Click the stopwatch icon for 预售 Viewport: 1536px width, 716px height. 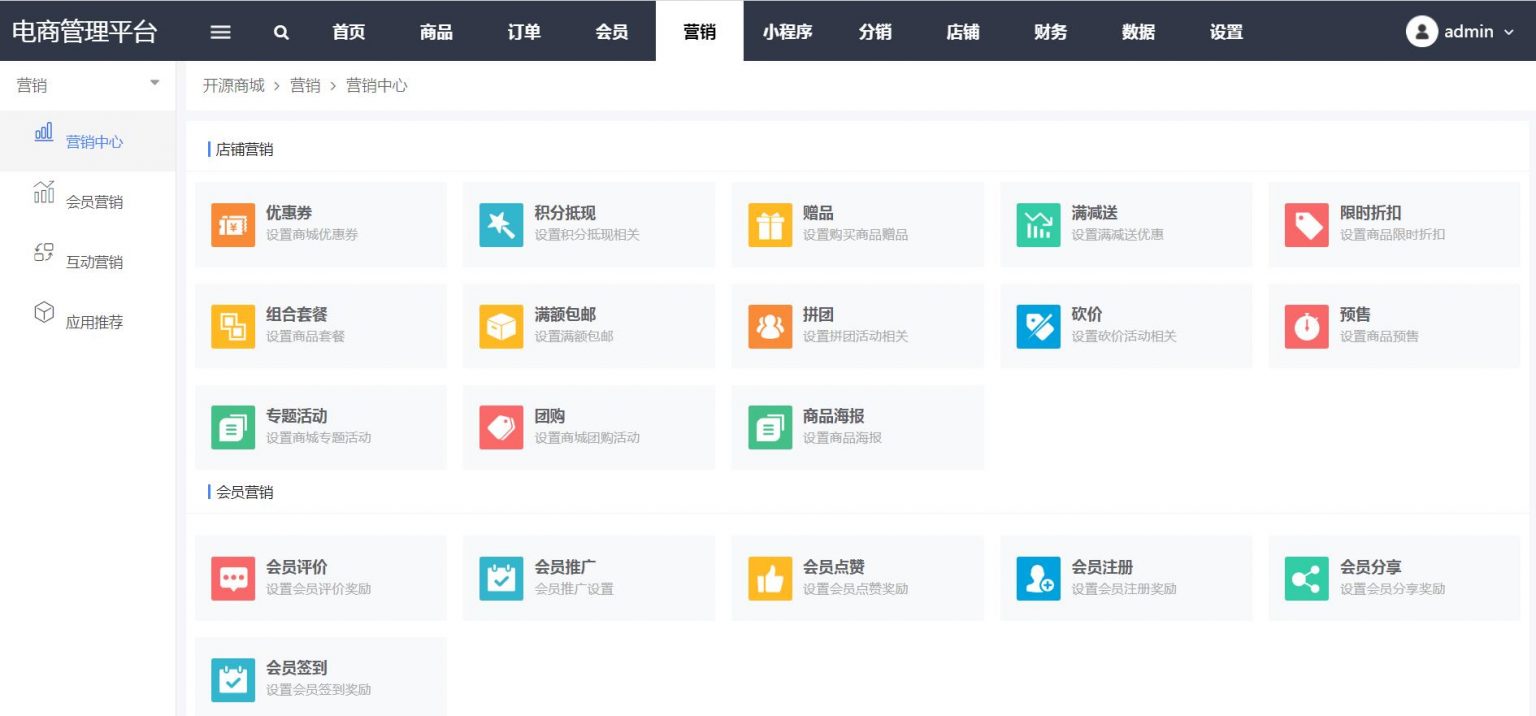pos(1306,327)
